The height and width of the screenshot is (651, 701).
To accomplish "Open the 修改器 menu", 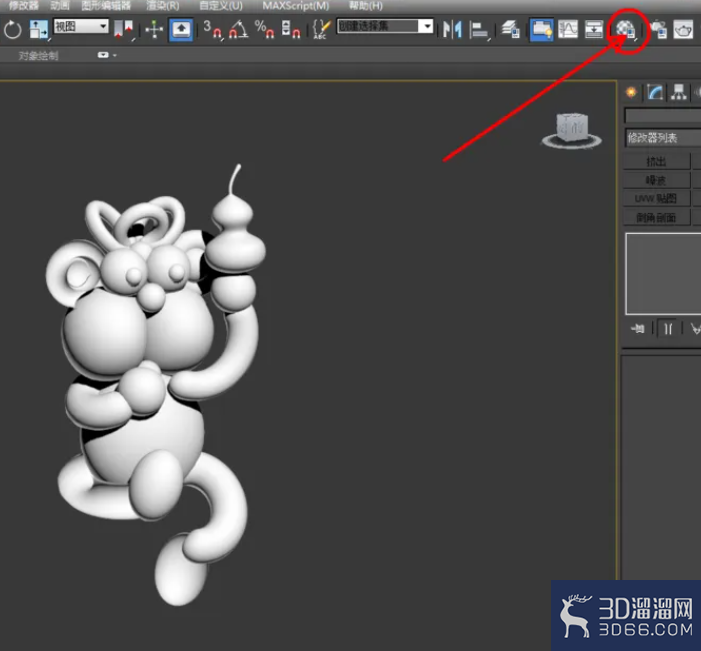I will [24, 6].
